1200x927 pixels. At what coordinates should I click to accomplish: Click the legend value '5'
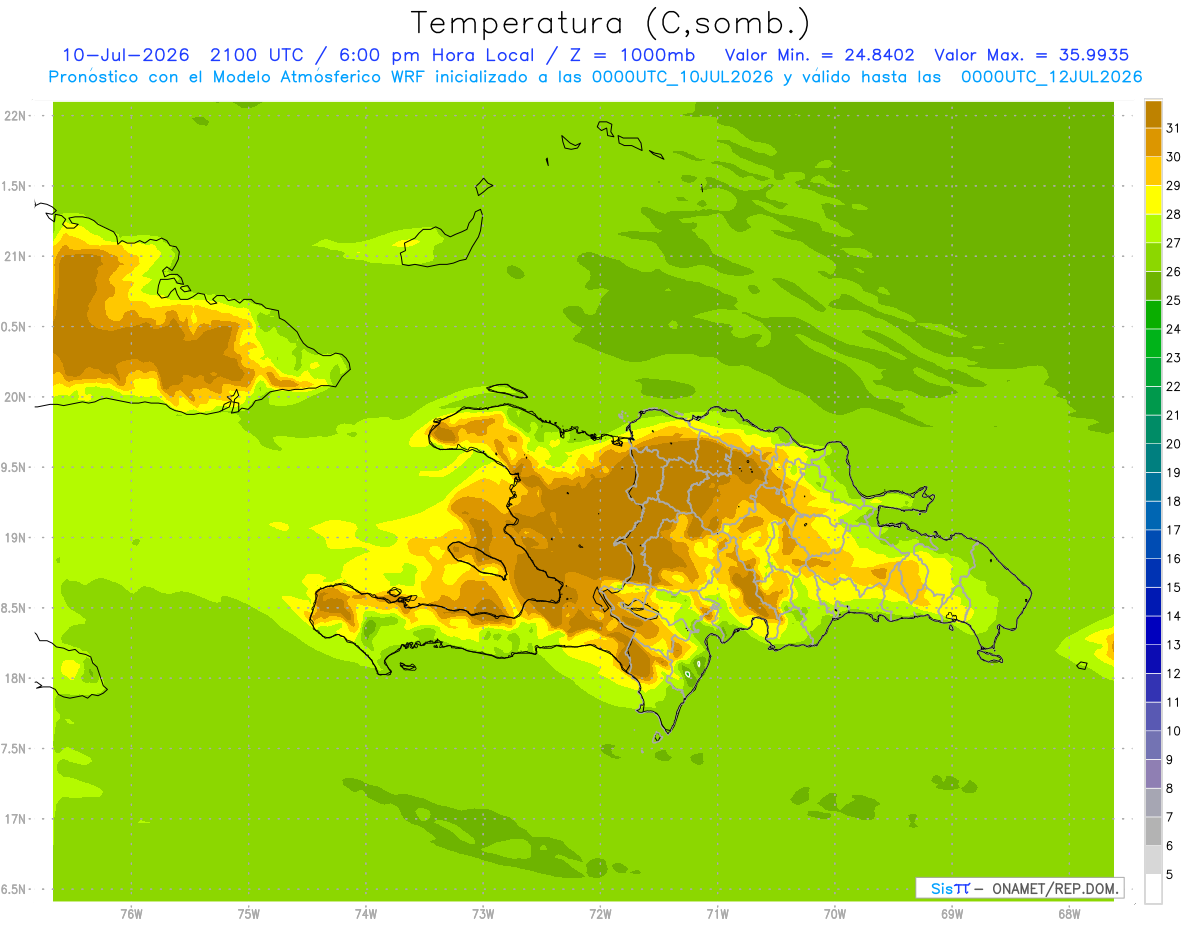click(1170, 875)
